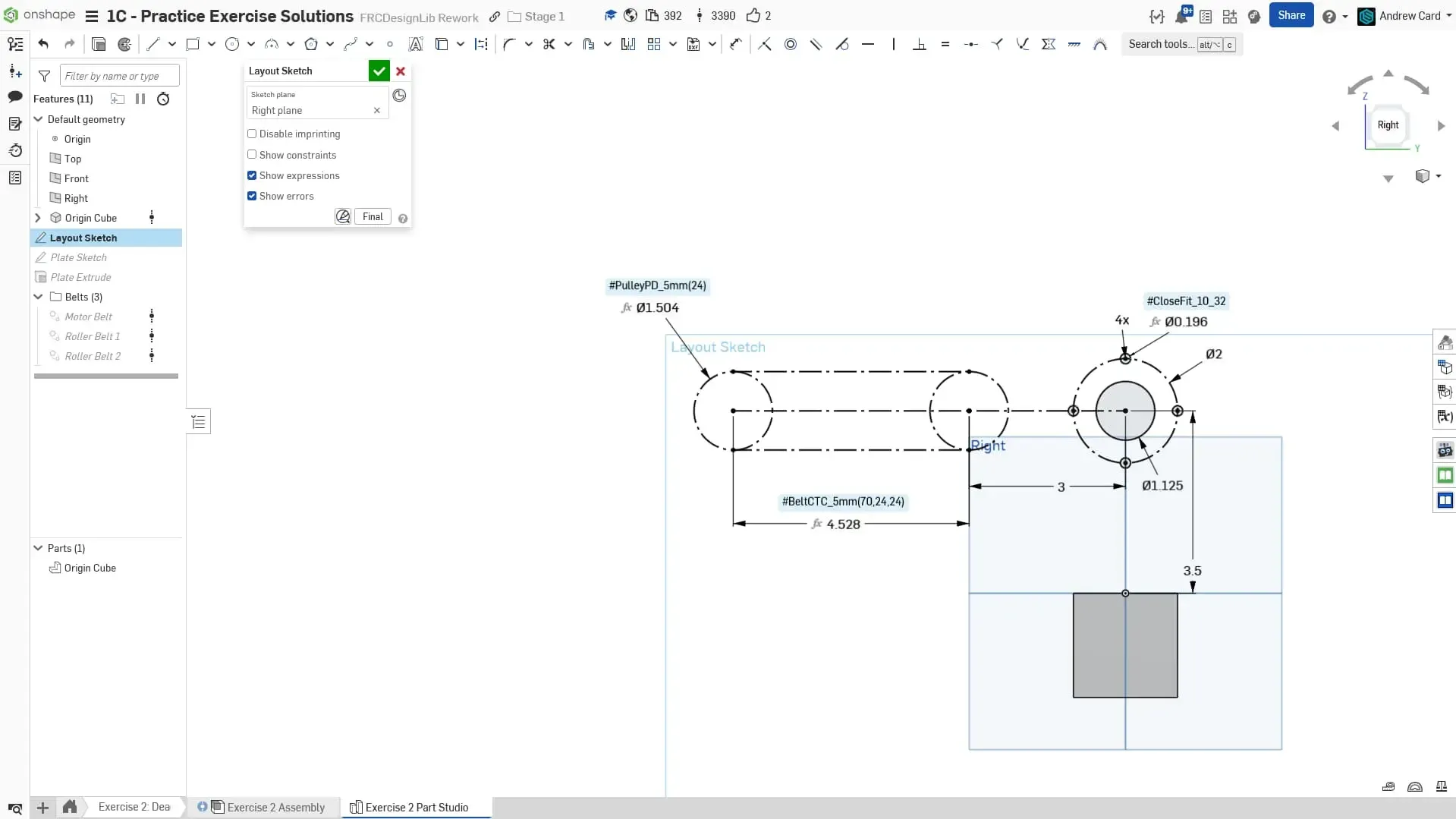1456x819 pixels.
Task: Expand the Origin Cube feature
Action: tap(38, 218)
